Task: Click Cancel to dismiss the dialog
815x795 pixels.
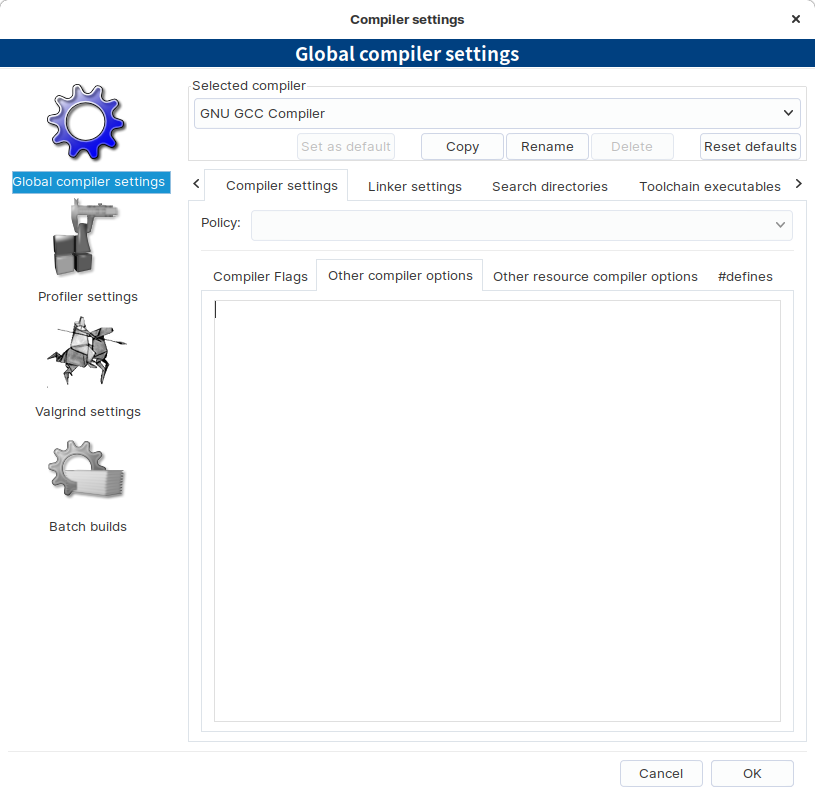Action: [x=661, y=773]
